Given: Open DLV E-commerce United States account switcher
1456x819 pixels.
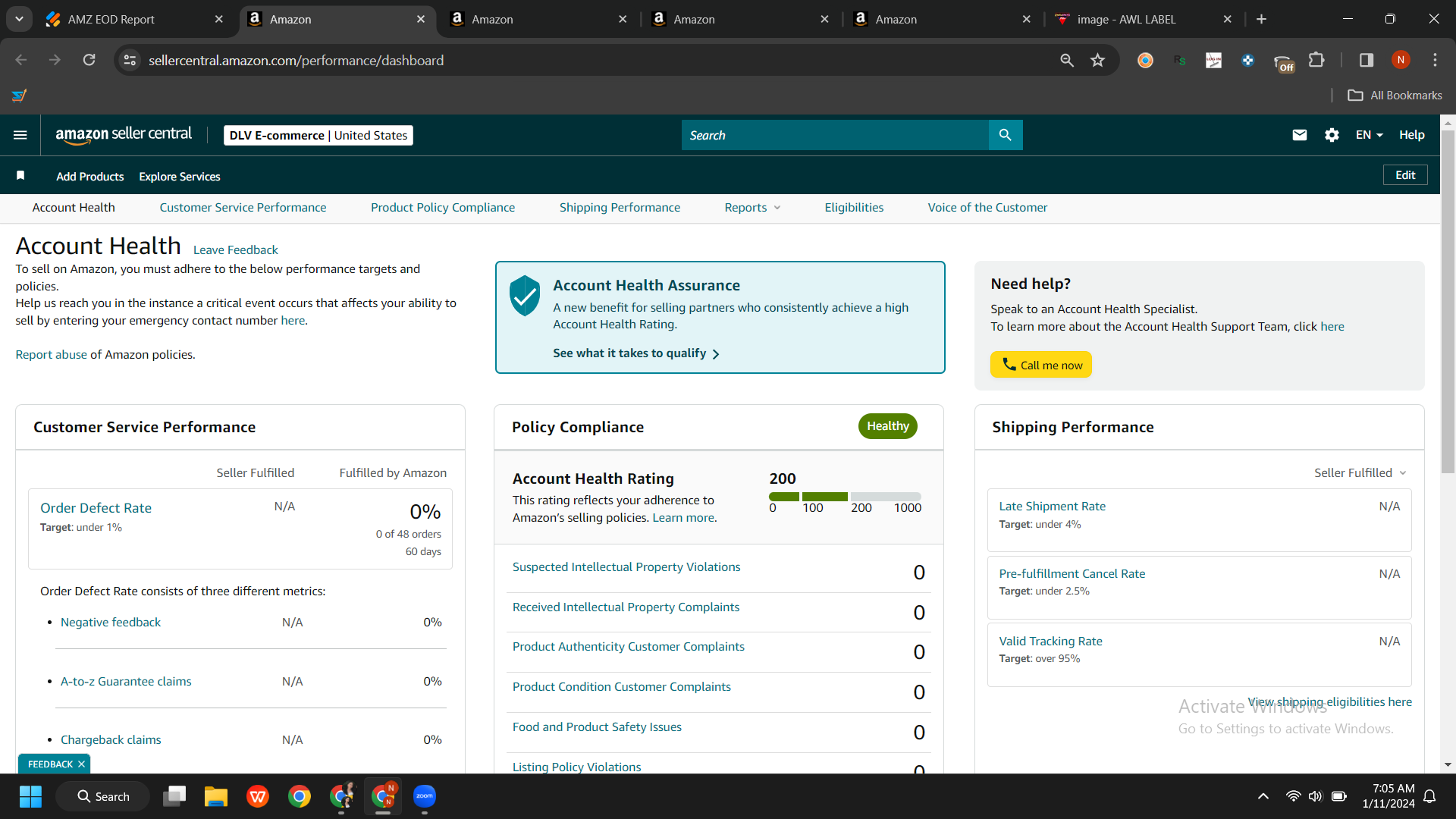Looking at the screenshot, I should pos(318,135).
